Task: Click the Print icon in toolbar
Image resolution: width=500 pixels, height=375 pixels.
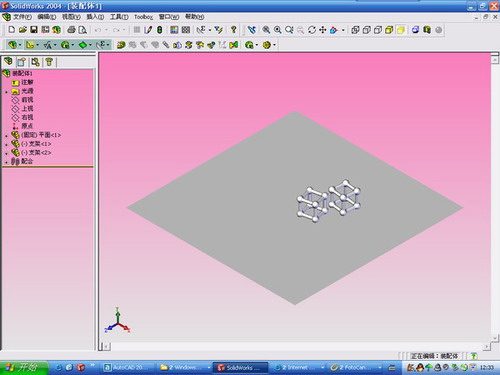Action: (71, 30)
